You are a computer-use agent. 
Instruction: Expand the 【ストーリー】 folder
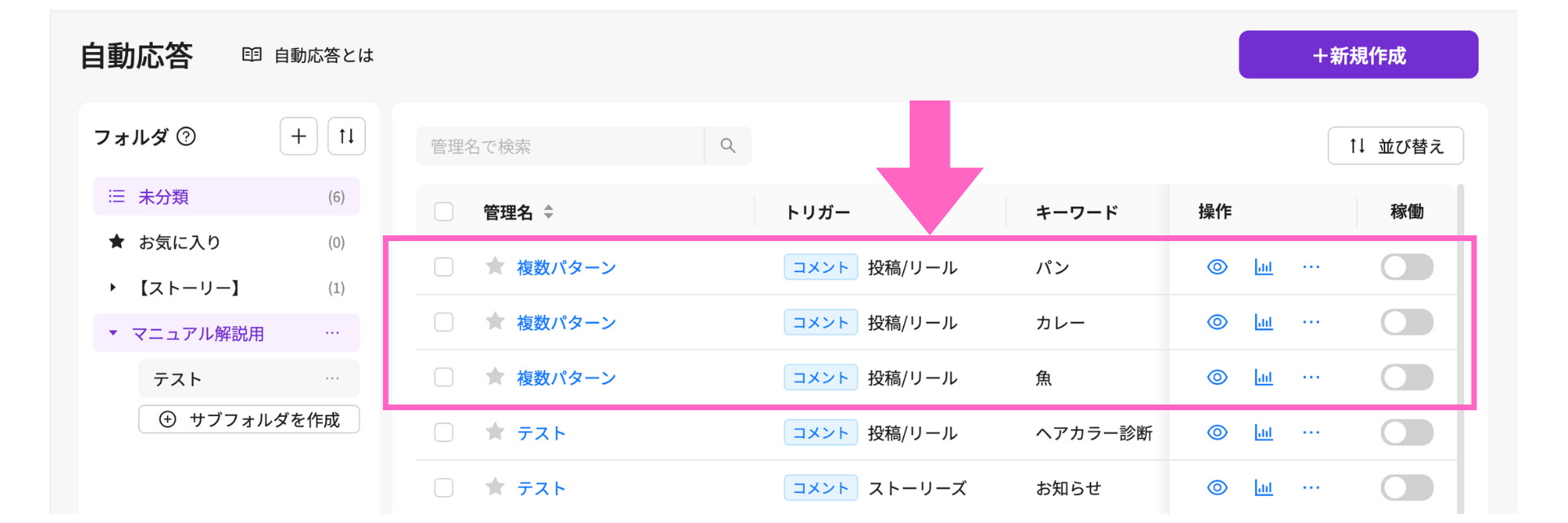click(113, 288)
